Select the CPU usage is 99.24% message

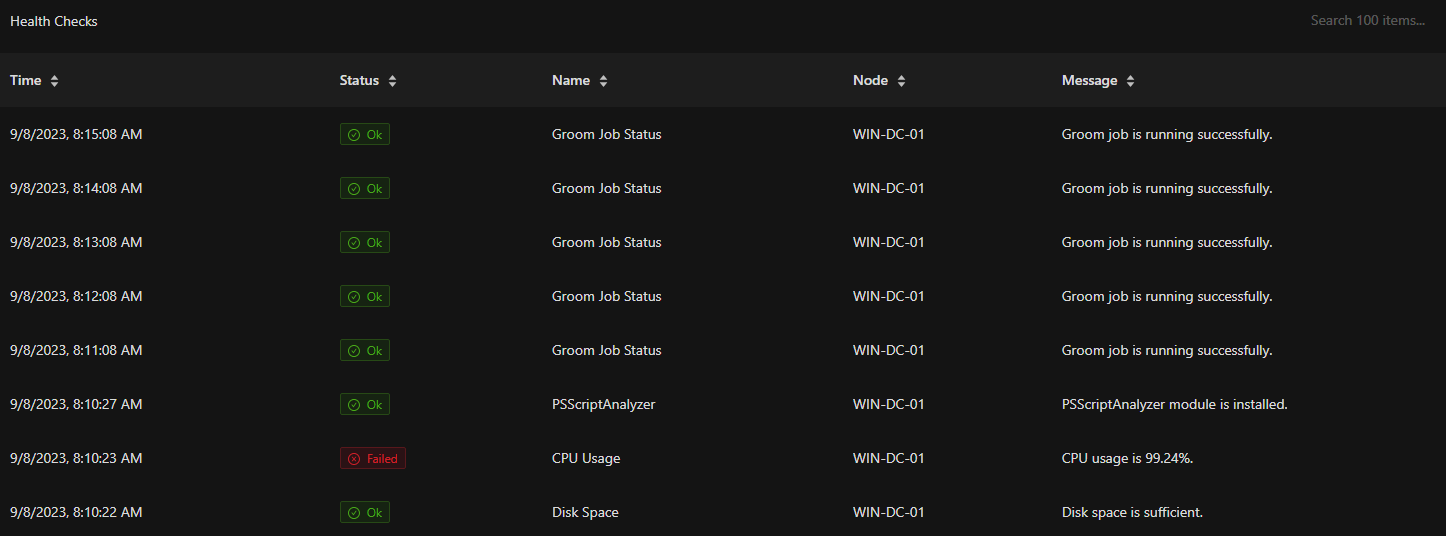click(1127, 458)
